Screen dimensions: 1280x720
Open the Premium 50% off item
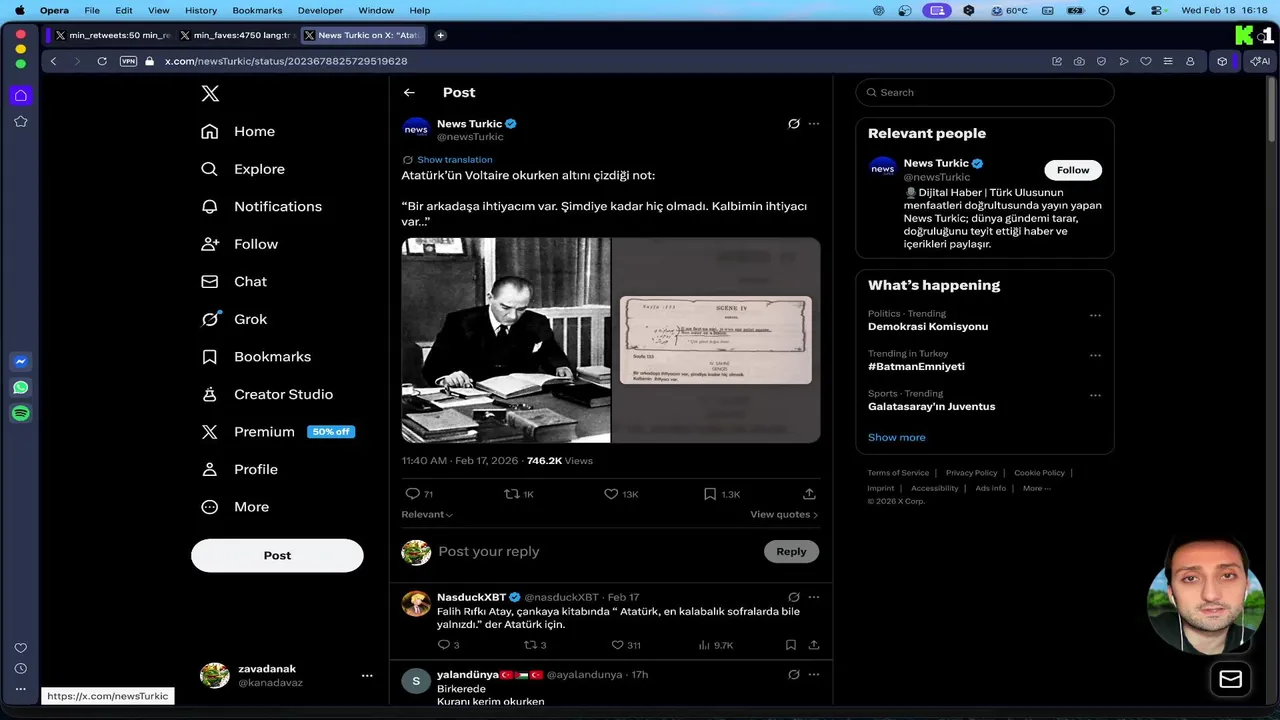tap(278, 432)
